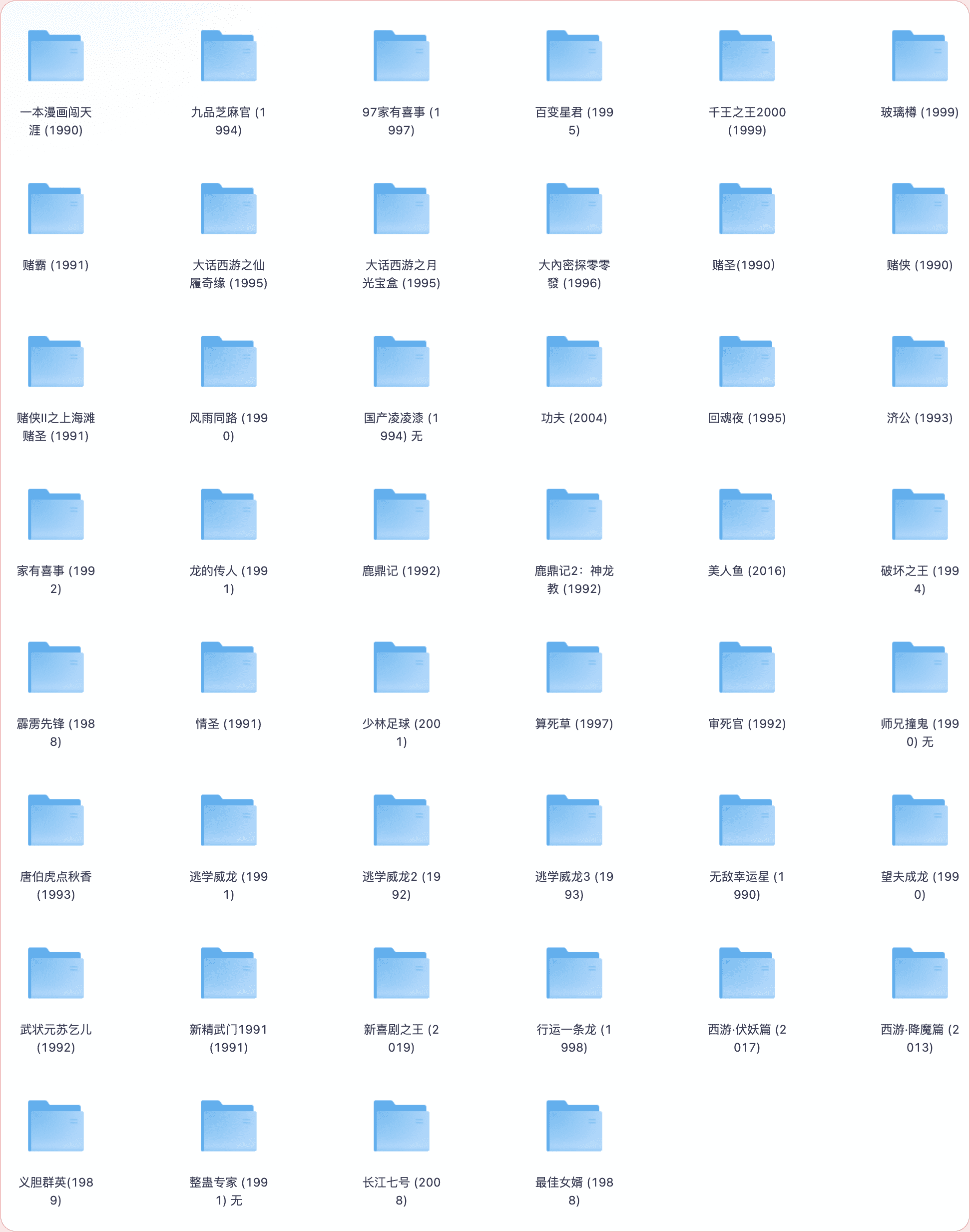This screenshot has height=1232, width=970.
Task: Open the 最佳女婿 (1988) folder
Action: point(574,1125)
